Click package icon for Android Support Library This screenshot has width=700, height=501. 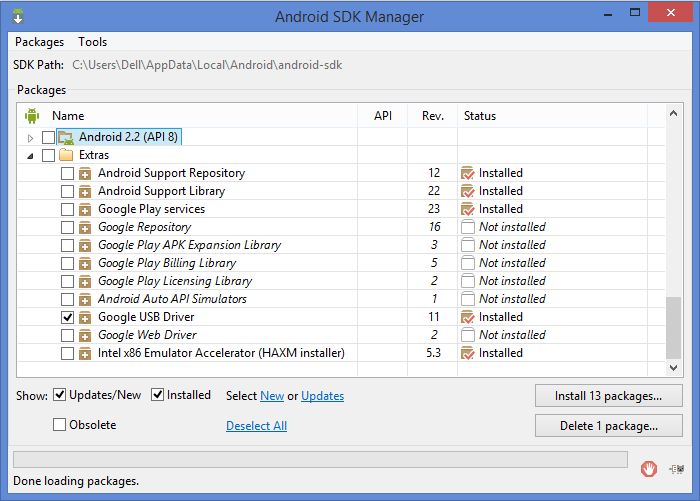click(85, 191)
